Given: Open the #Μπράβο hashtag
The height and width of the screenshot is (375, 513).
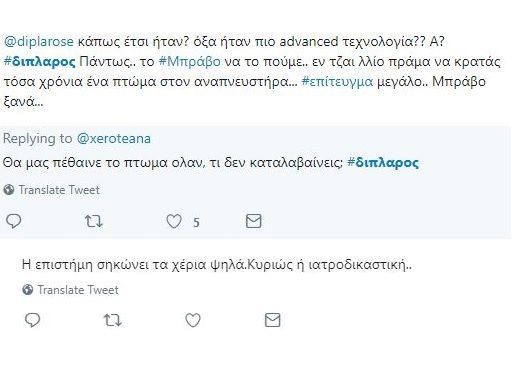Looking at the screenshot, I should (189, 62).
